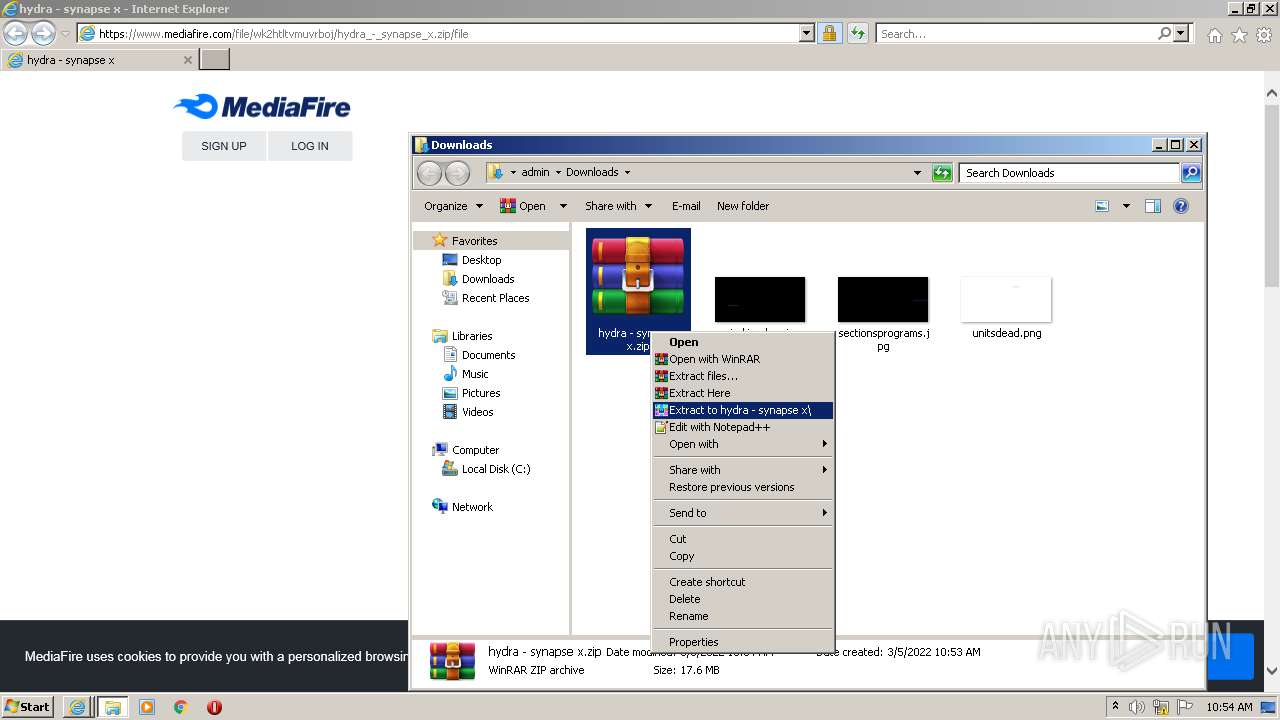Expand the Open button dropdown arrow
This screenshot has height=720, width=1280.
tap(563, 206)
